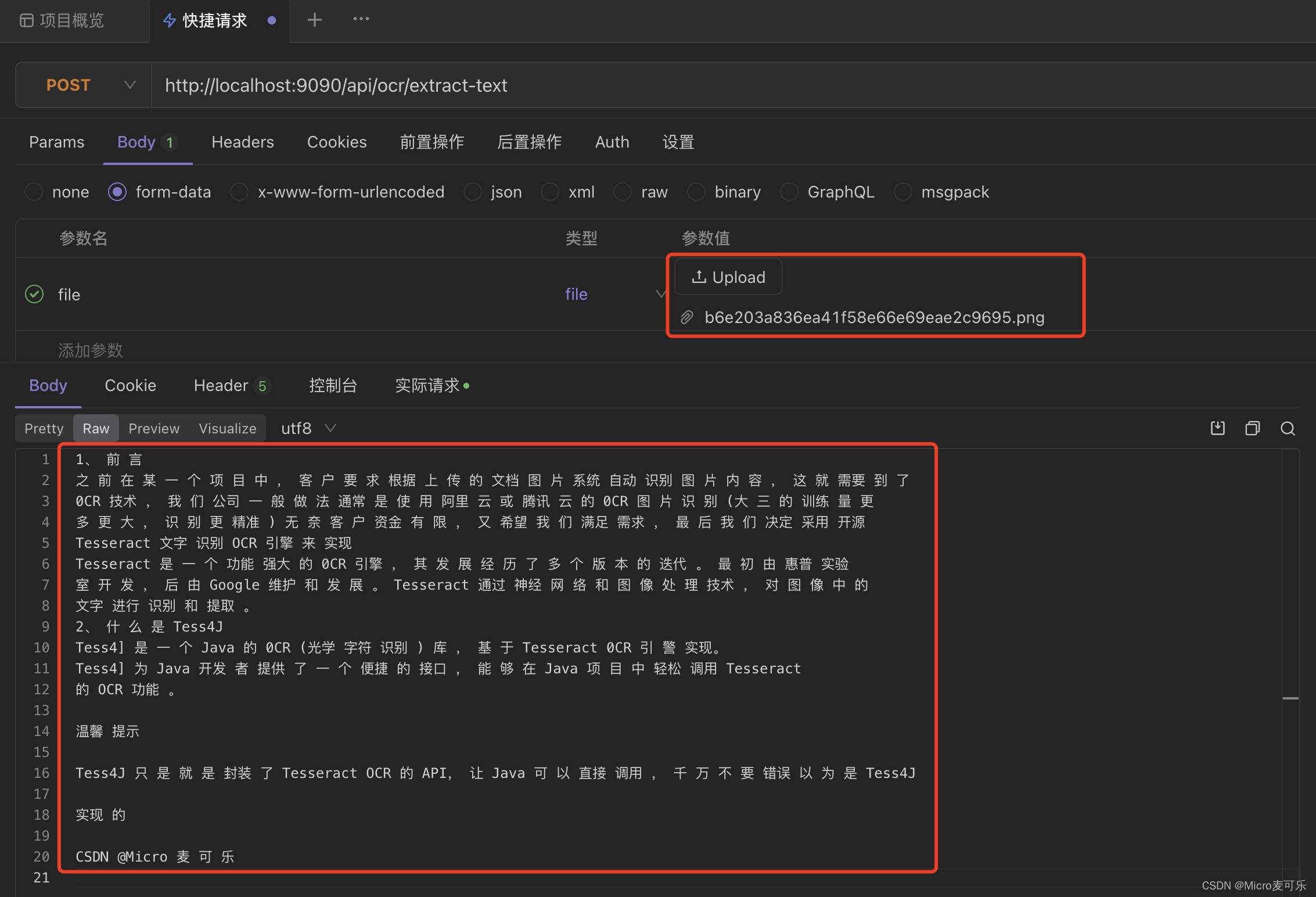Open the three-dots more tabs menu
Image resolution: width=1316 pixels, height=897 pixels.
(x=361, y=19)
